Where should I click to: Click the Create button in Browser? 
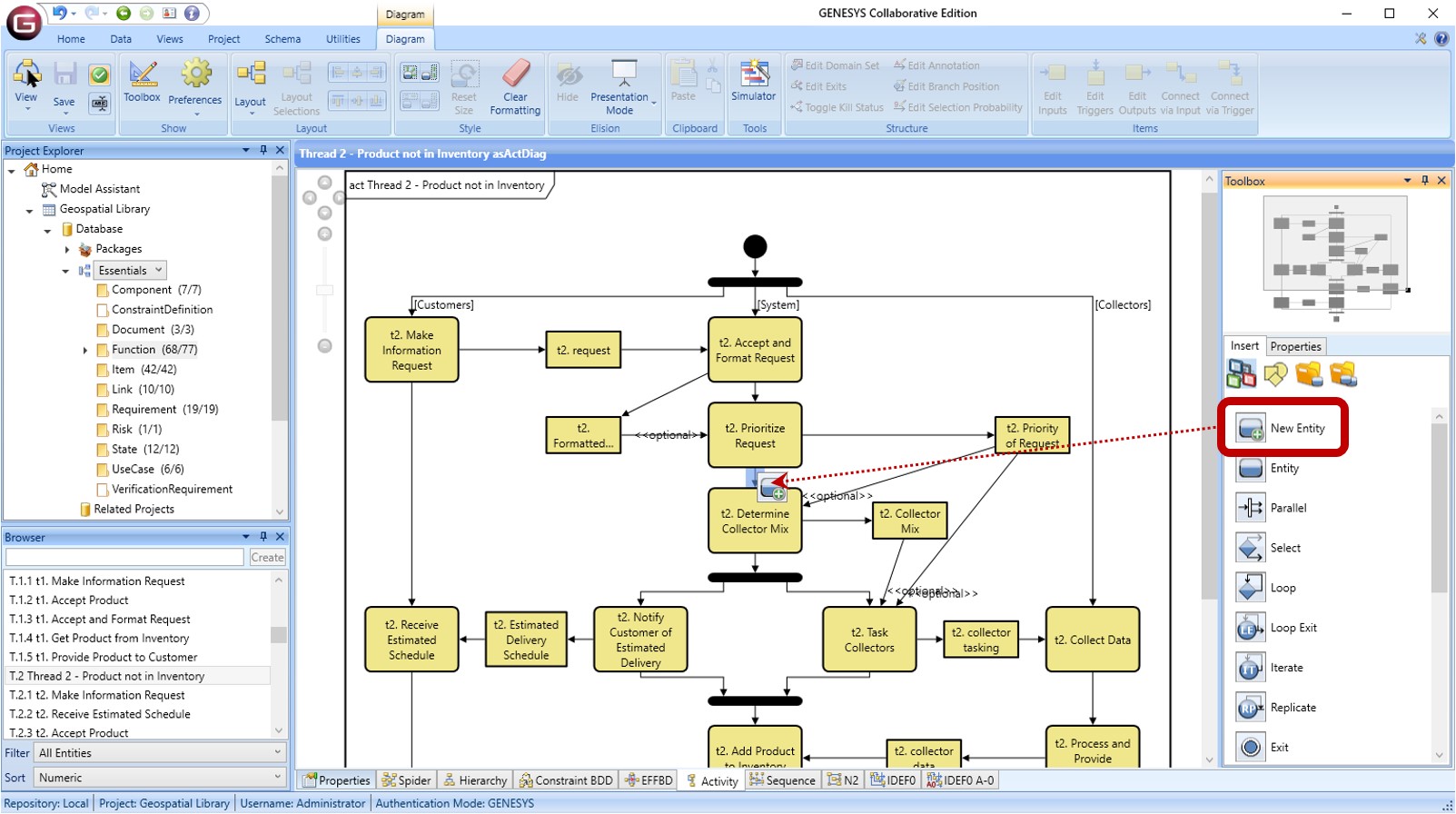(x=267, y=558)
